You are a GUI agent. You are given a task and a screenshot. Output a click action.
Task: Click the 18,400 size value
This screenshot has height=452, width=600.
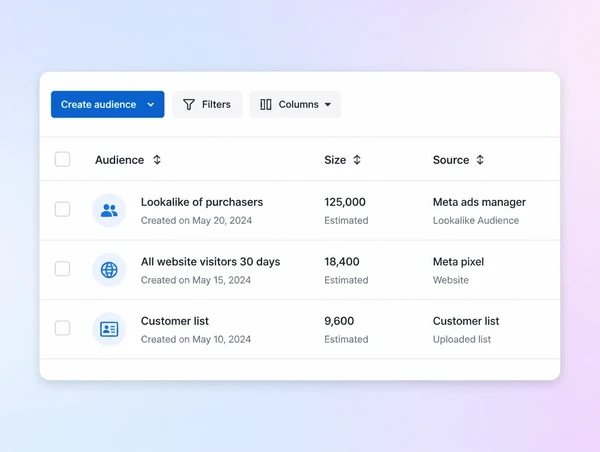pos(342,262)
